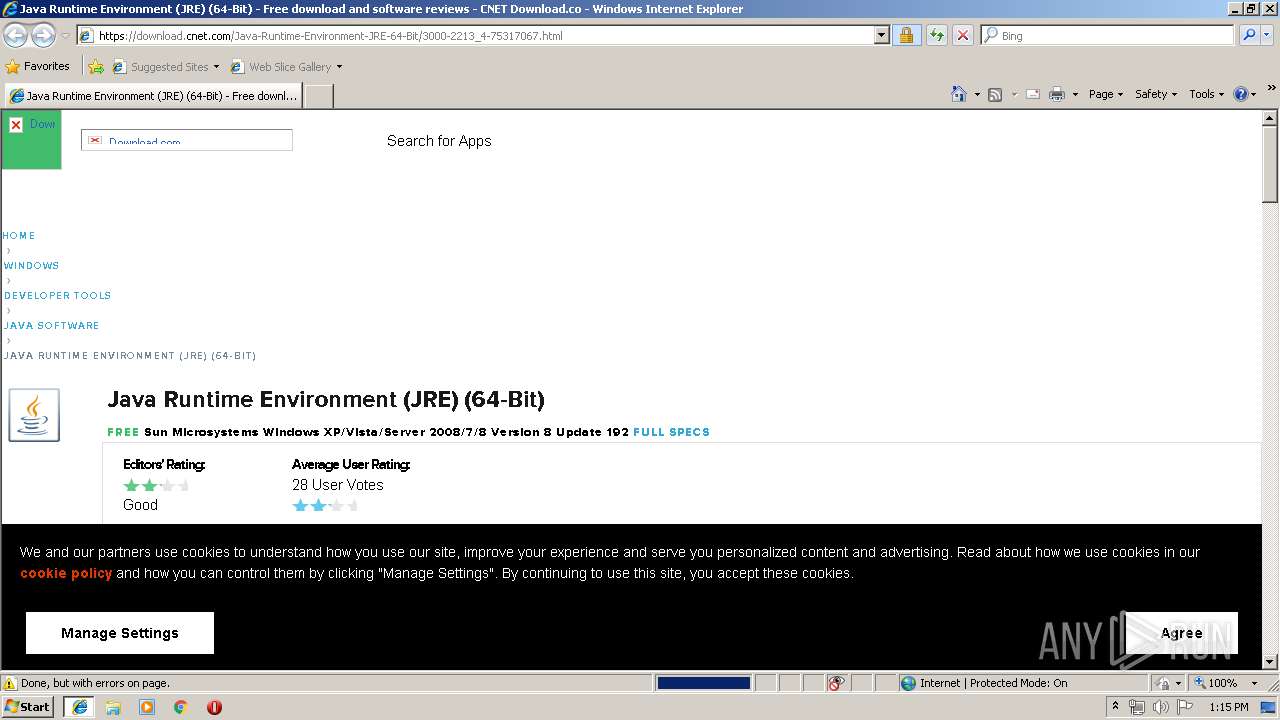Select the Java Runtime Environment browser tab
The width and height of the screenshot is (1280, 720).
click(x=153, y=96)
